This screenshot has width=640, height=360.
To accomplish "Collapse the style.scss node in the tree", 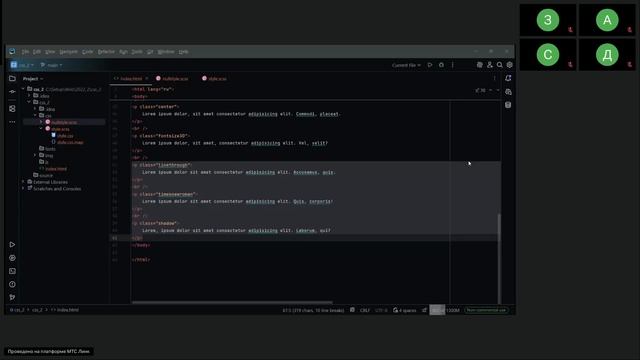I will (x=41, y=129).
